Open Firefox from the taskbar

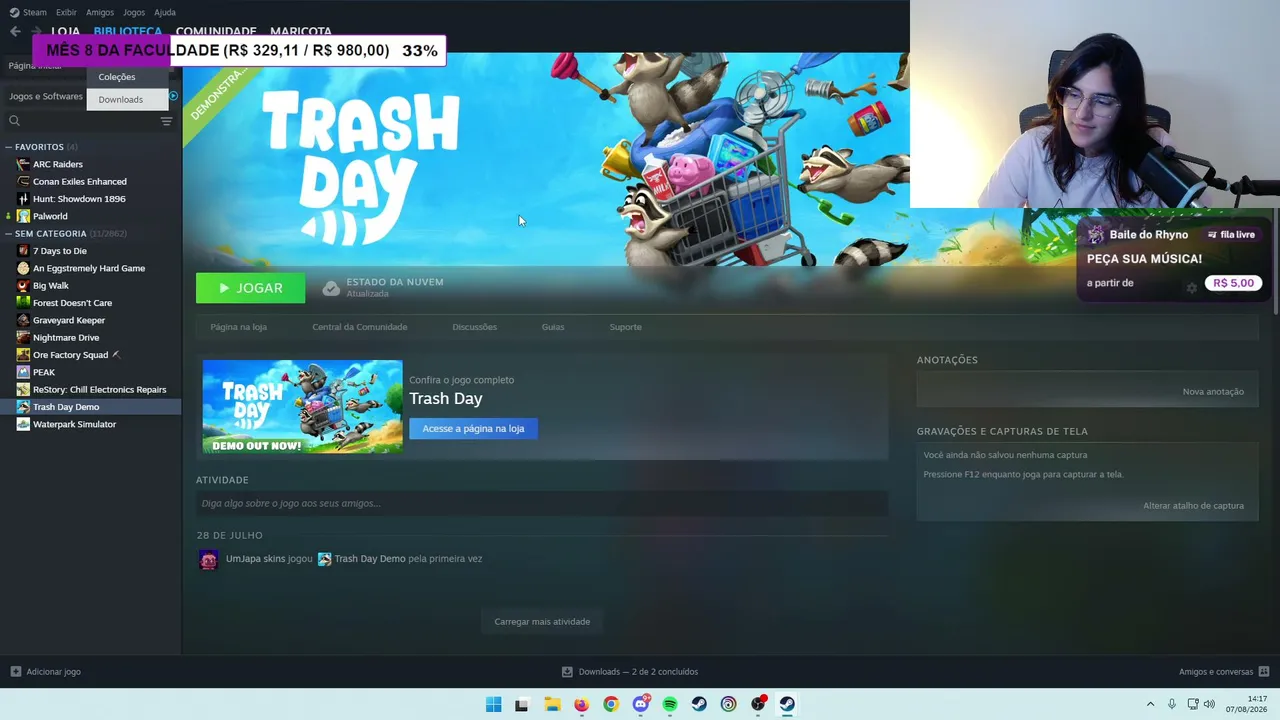(581, 704)
